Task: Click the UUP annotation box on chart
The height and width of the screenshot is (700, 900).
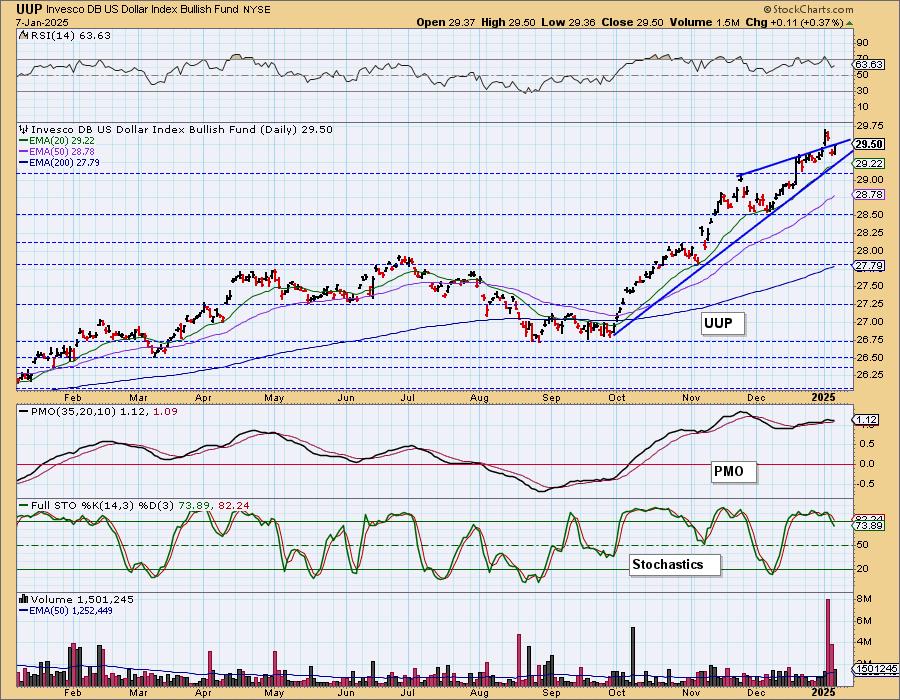Action: 723,324
